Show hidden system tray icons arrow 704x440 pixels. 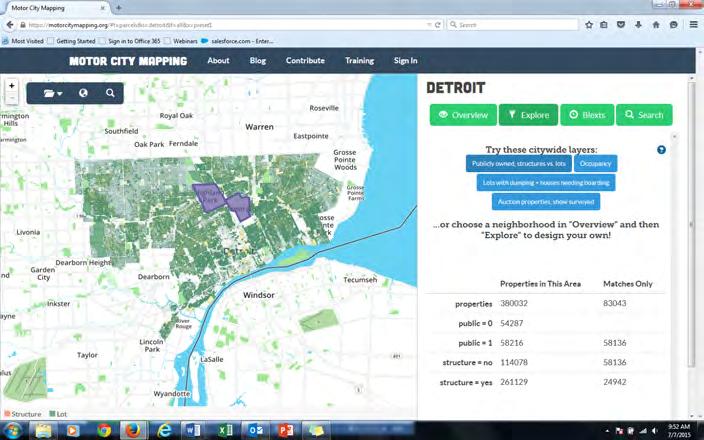(607, 431)
